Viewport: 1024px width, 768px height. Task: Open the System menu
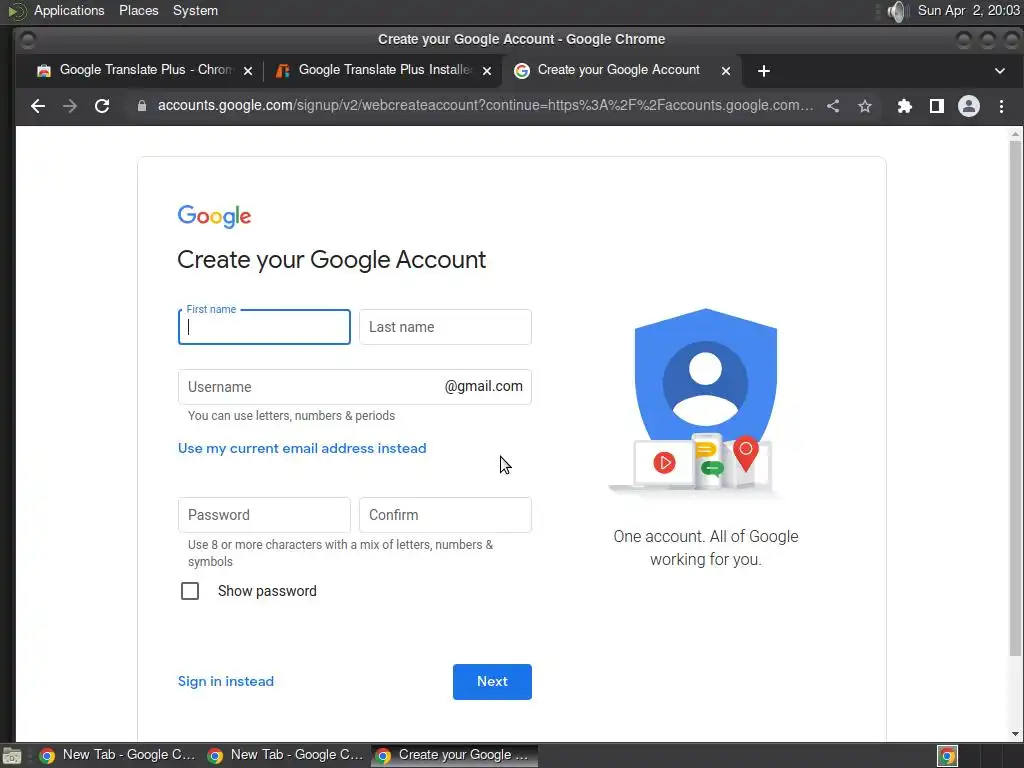(195, 11)
